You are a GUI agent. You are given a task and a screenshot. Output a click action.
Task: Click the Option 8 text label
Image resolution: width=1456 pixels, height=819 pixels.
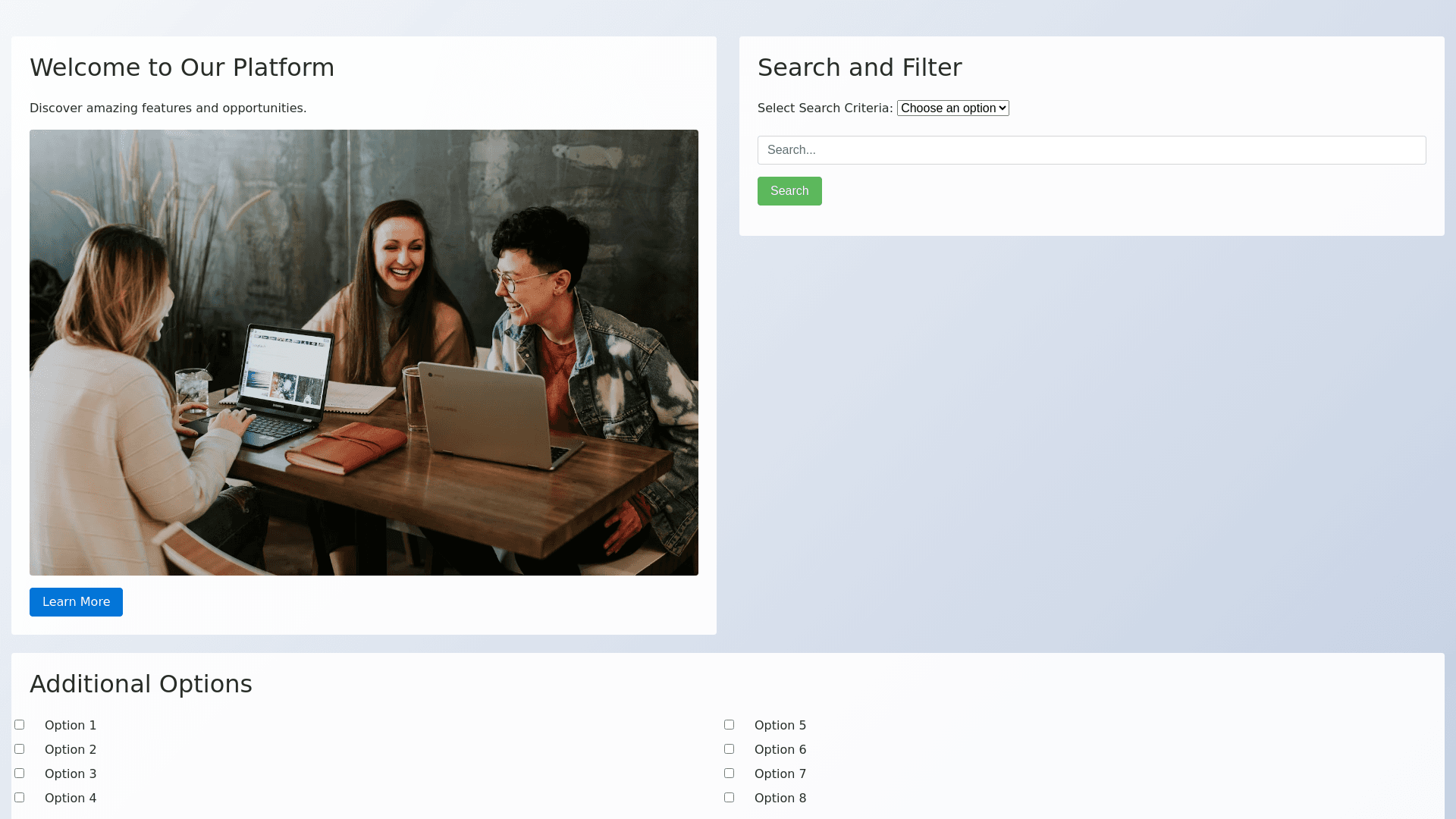(780, 799)
